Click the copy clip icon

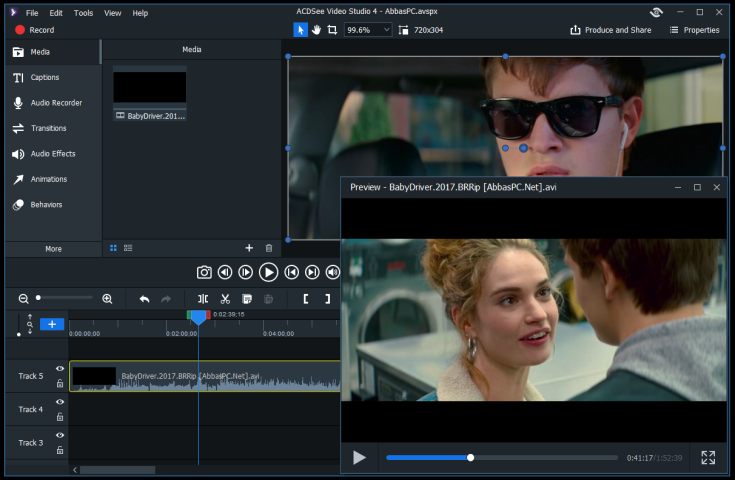247,299
